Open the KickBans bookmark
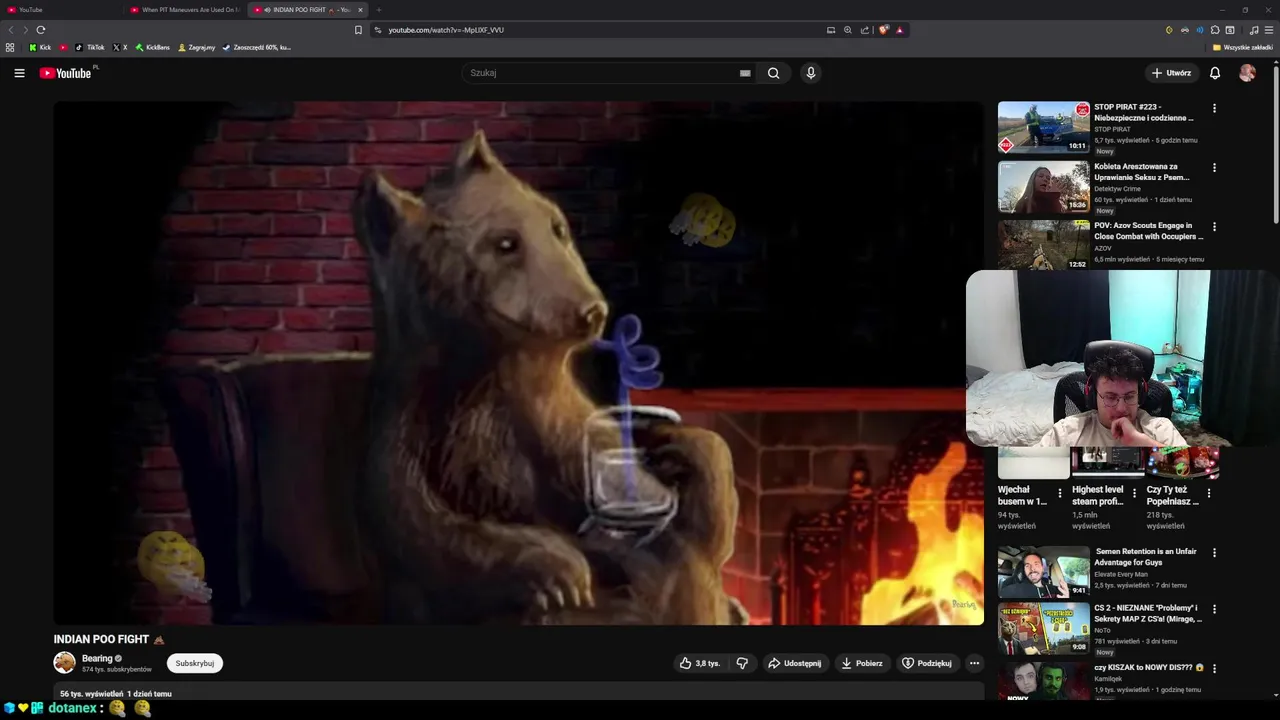Viewport: 1280px width, 720px height. pos(153,47)
